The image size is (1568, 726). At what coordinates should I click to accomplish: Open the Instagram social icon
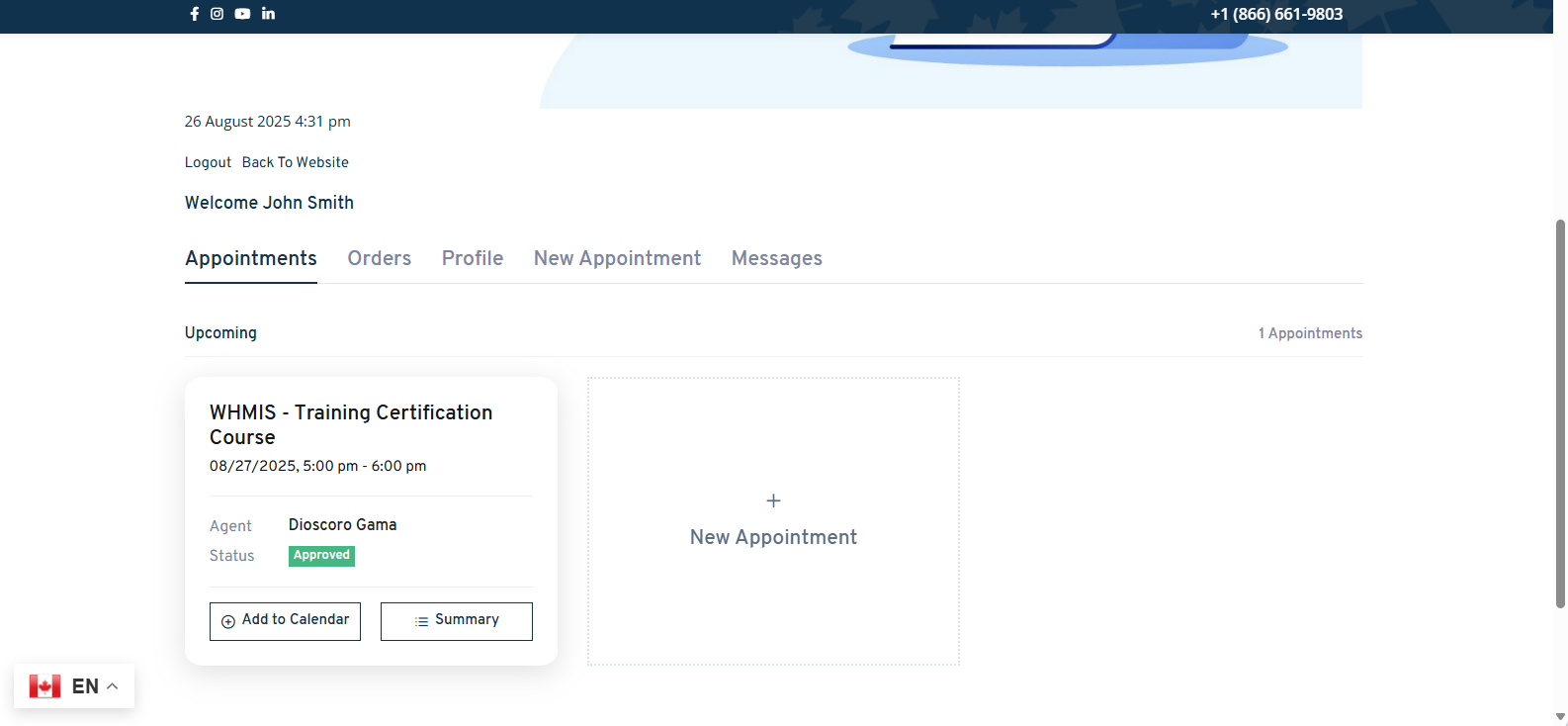(x=217, y=14)
